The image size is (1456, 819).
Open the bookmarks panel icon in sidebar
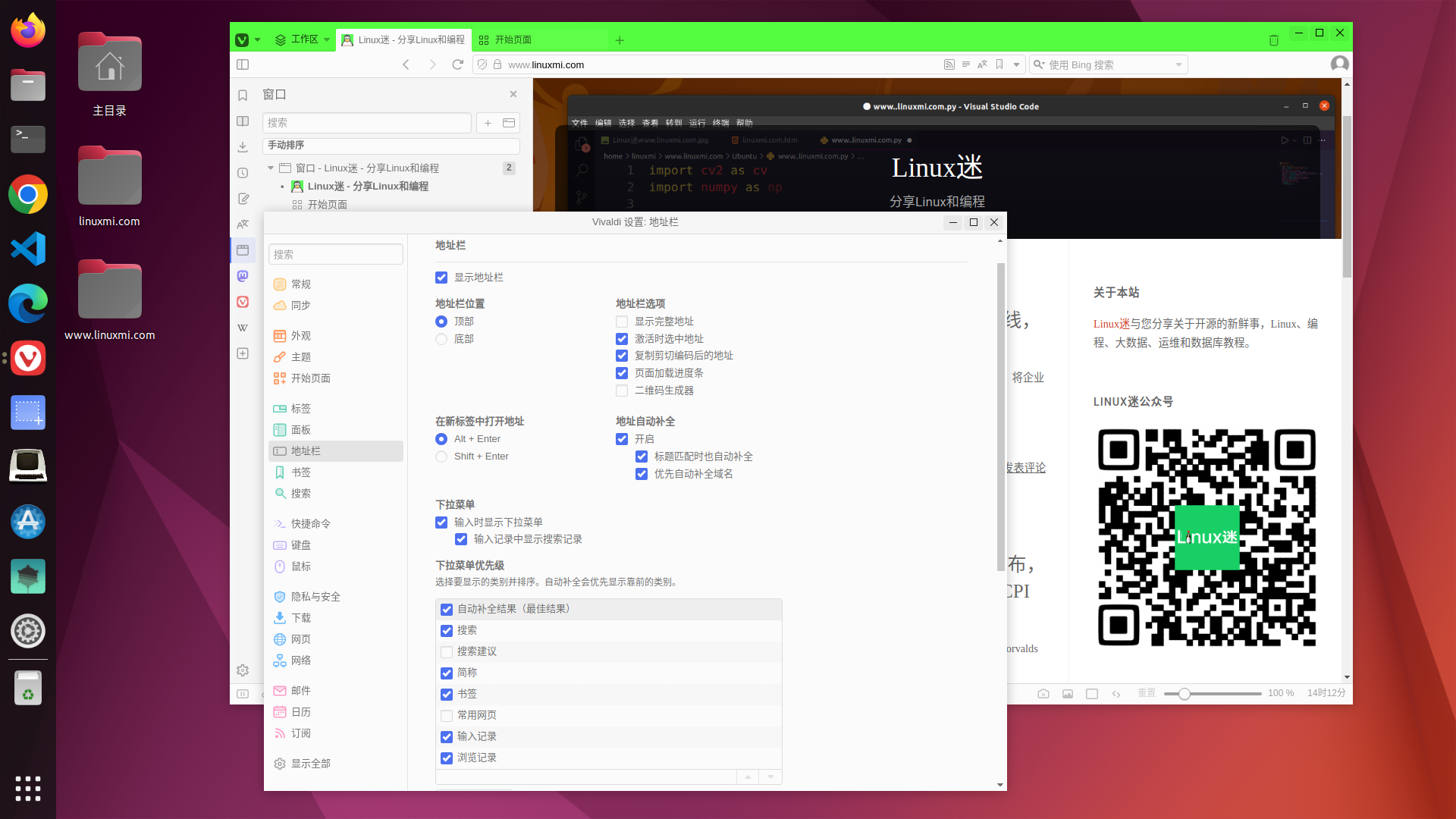tap(243, 96)
